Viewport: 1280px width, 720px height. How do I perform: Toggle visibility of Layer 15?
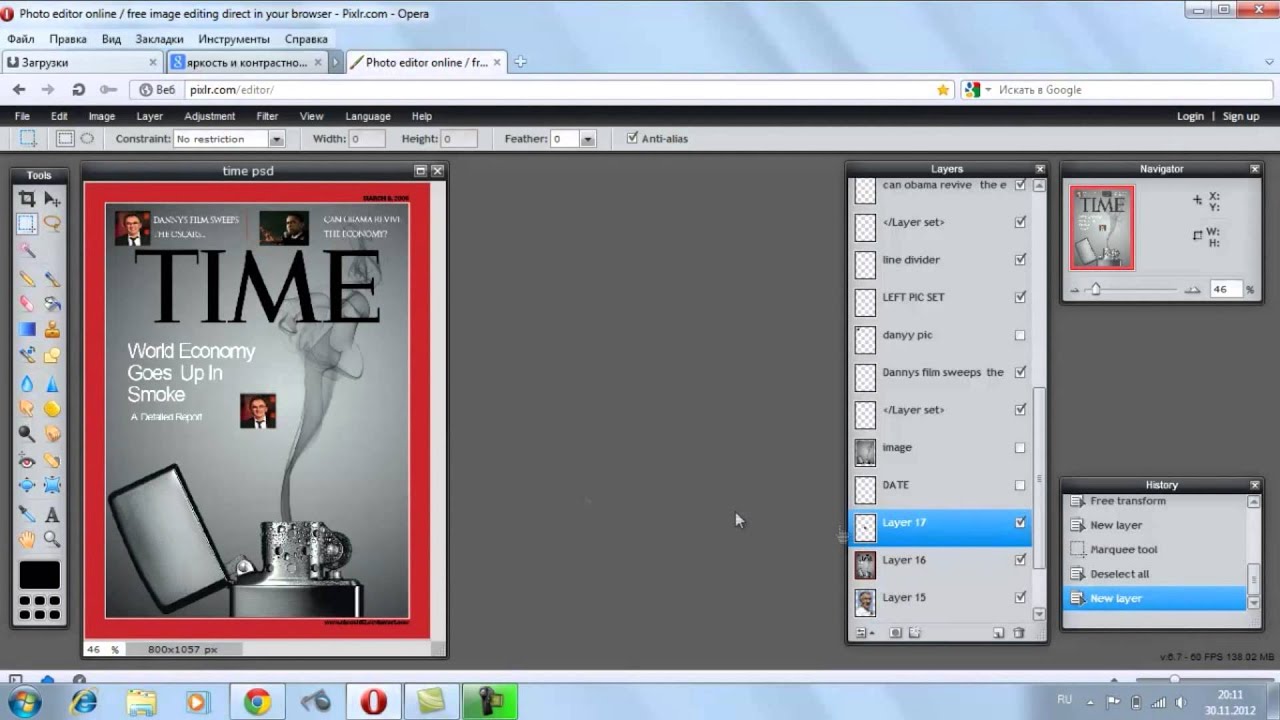pos(1020,597)
